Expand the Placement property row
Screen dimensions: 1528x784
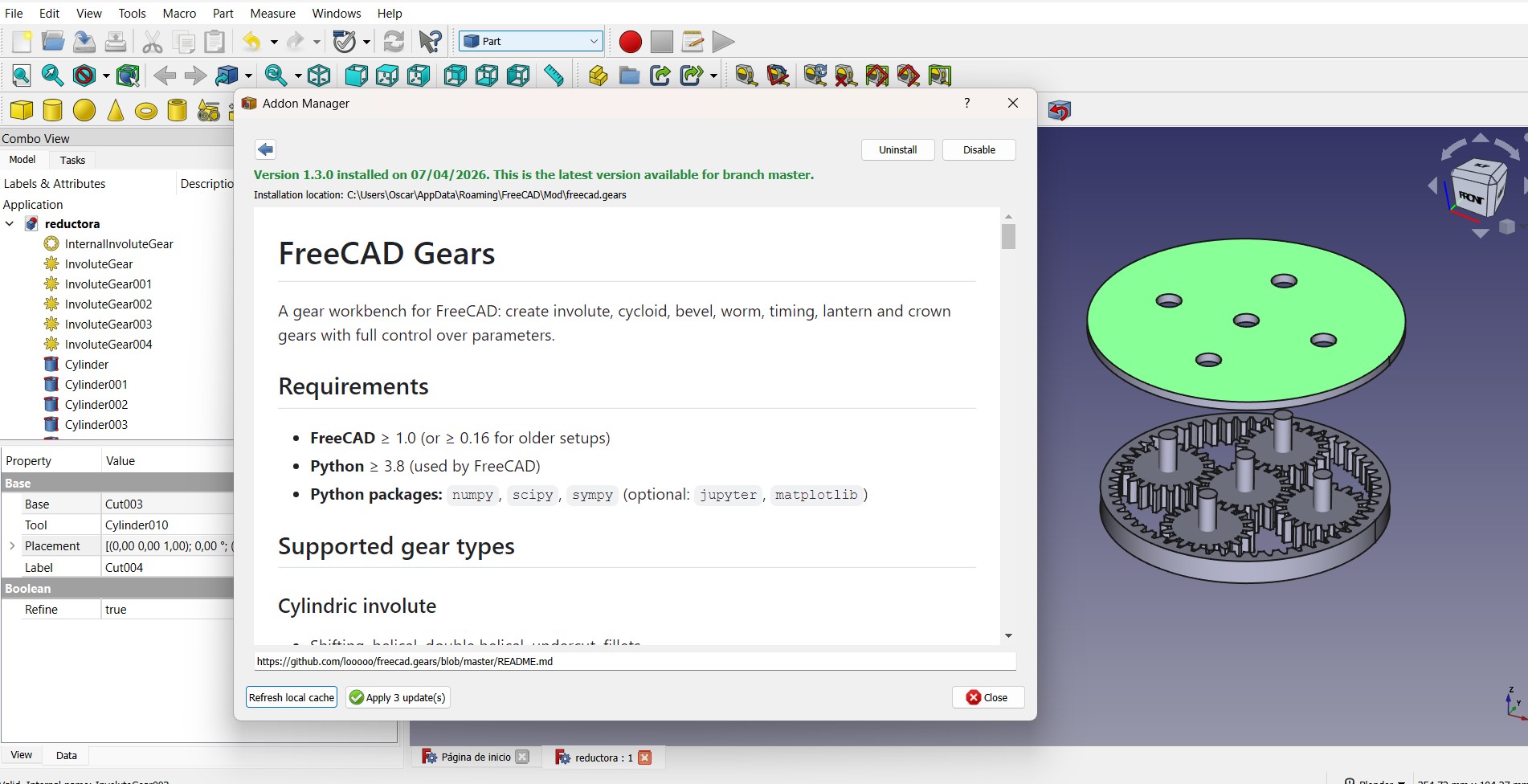click(x=12, y=546)
